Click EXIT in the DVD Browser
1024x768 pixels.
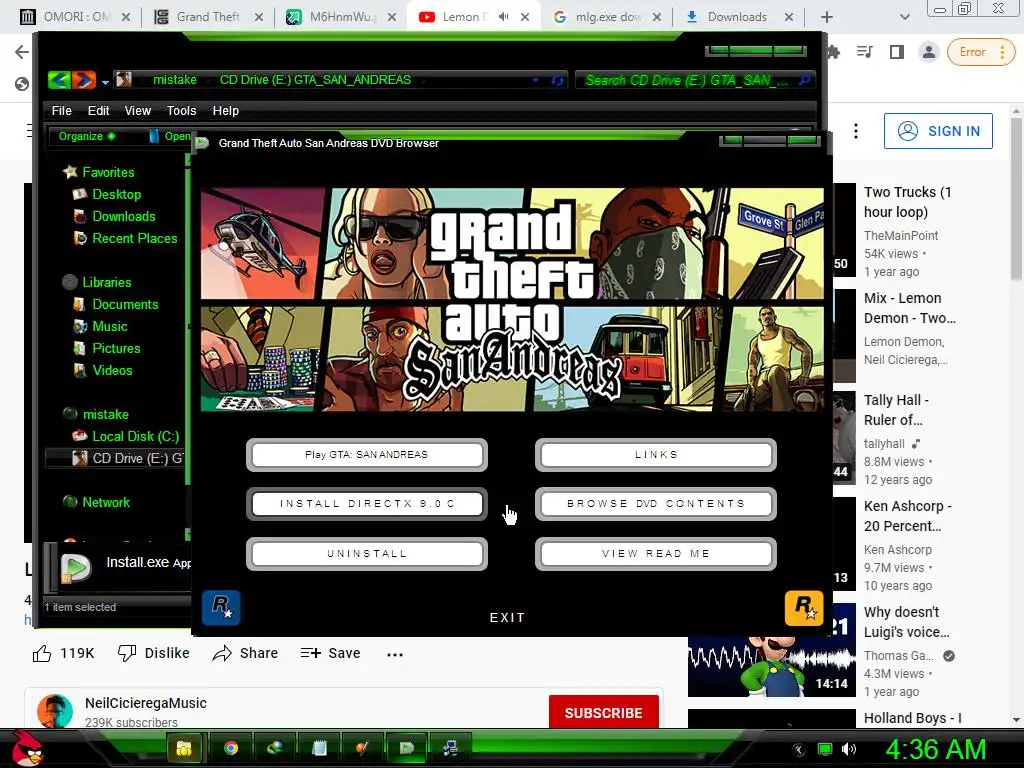tap(507, 617)
